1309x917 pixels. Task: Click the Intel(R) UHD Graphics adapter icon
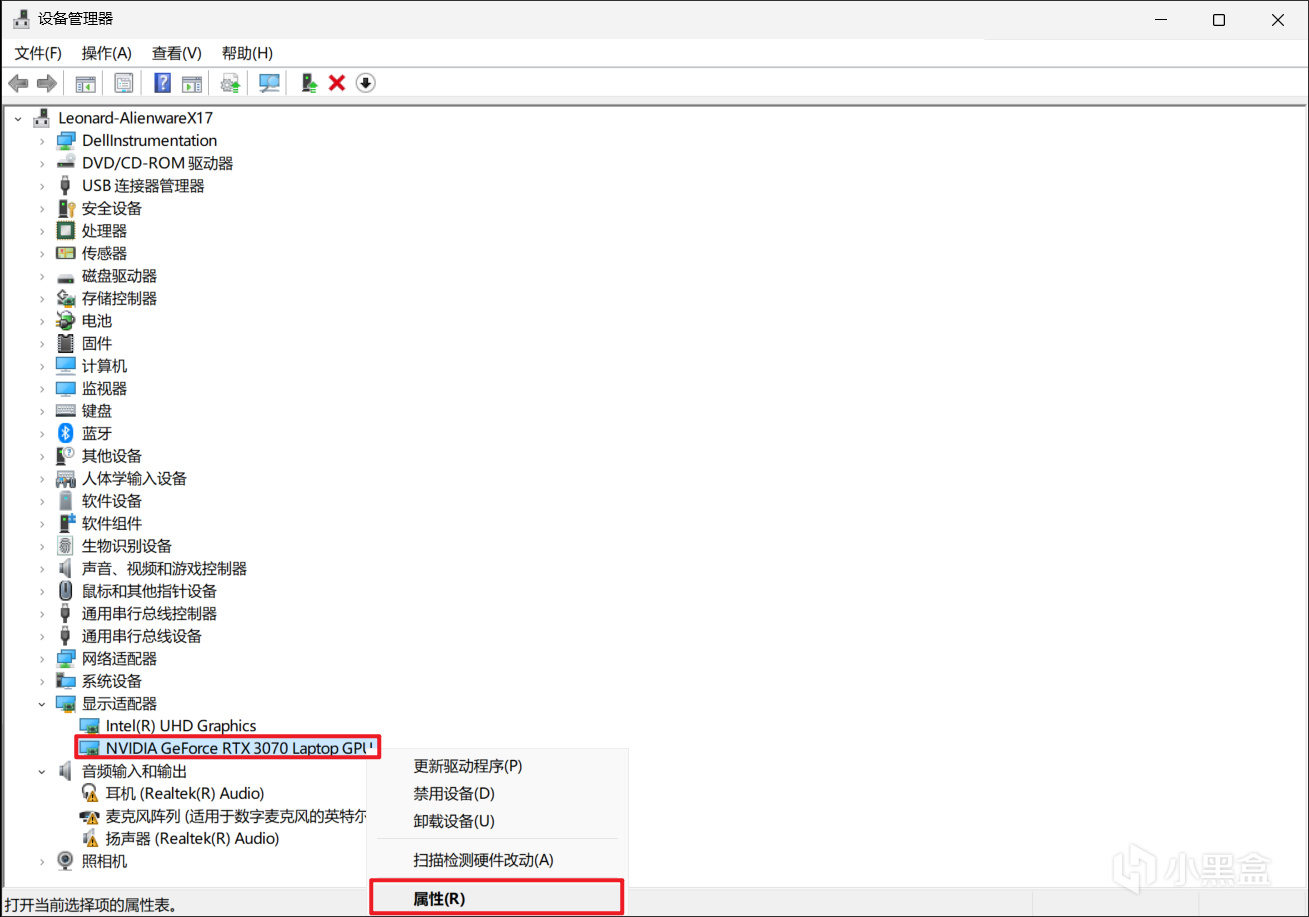(90, 726)
